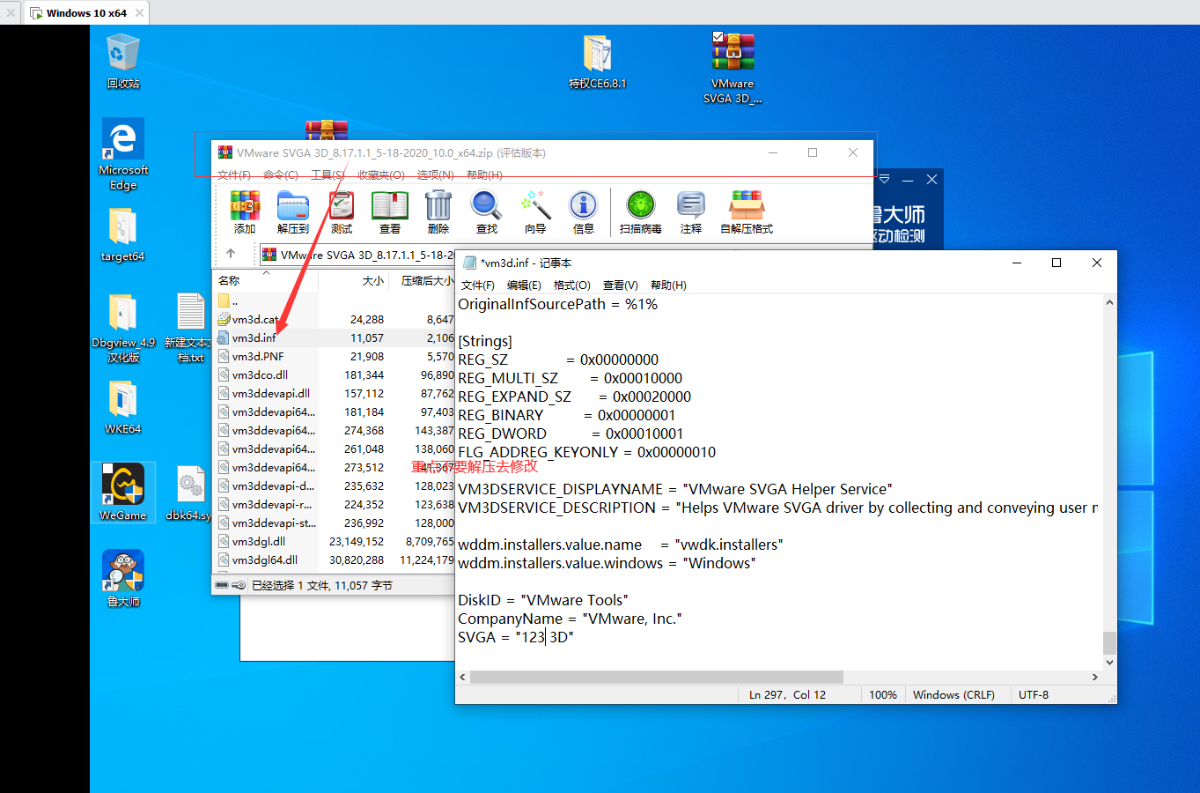Open the 选项(N) menu in WinRAR
The height and width of the screenshot is (793, 1200).
(x=435, y=175)
